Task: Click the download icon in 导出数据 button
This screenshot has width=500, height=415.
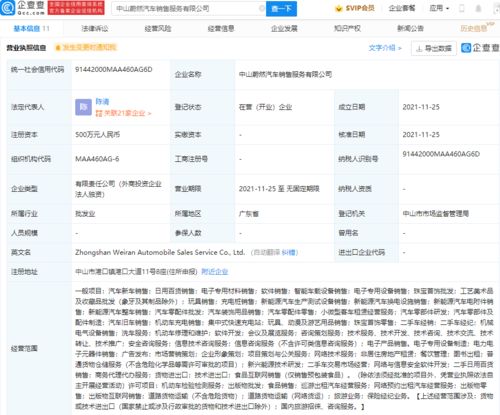Action: tap(419, 49)
